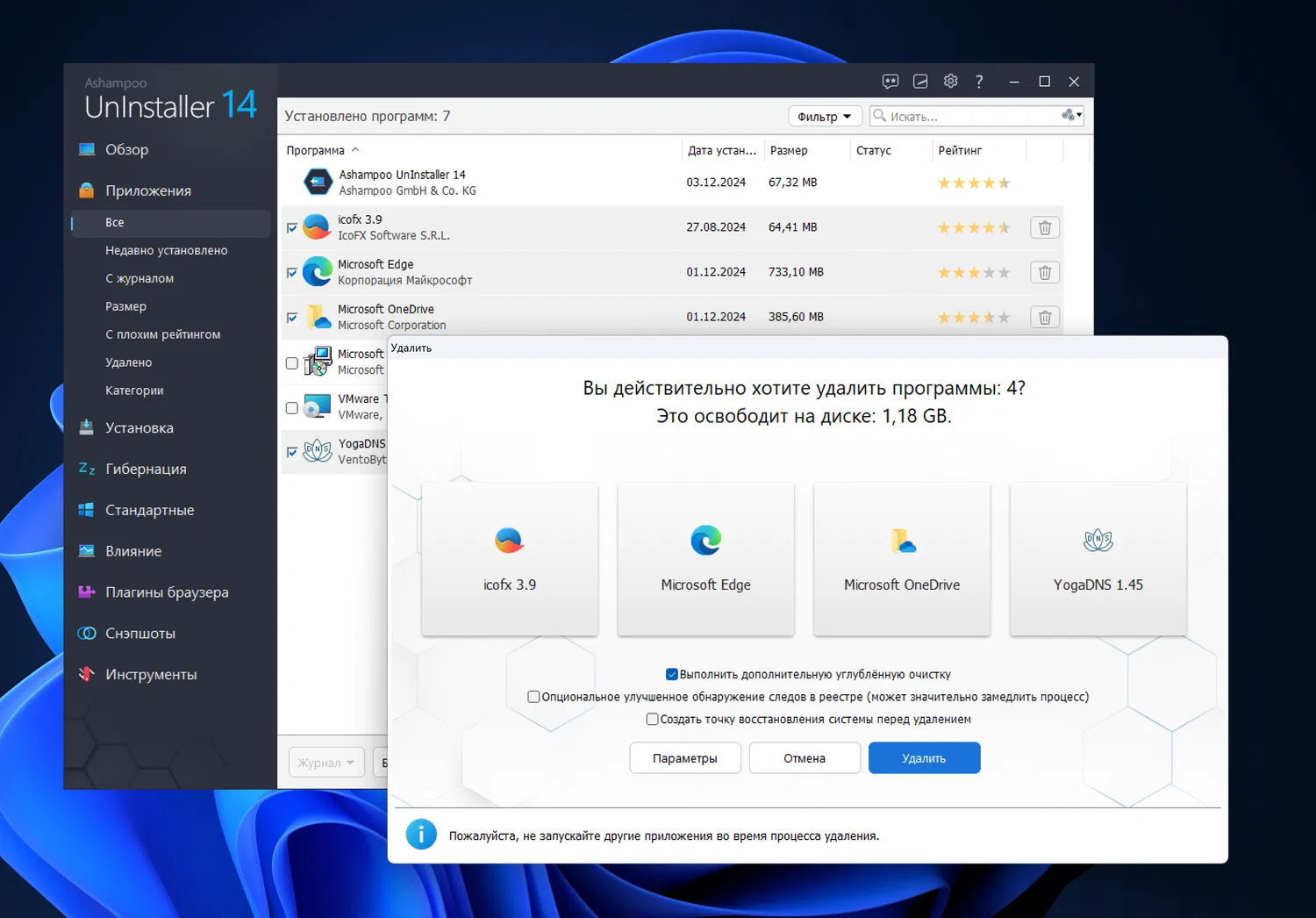Click the icofx icon in program list
Viewport: 1316px width, 918px height.
pos(317,227)
